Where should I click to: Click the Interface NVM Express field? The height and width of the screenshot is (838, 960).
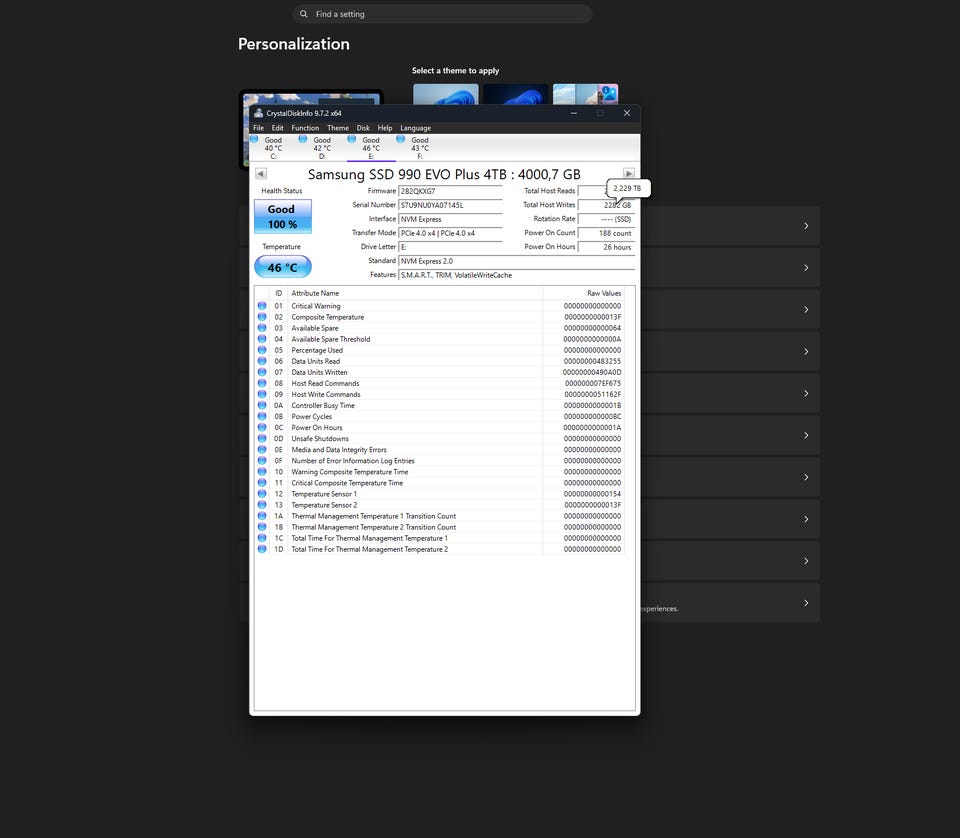pos(450,219)
